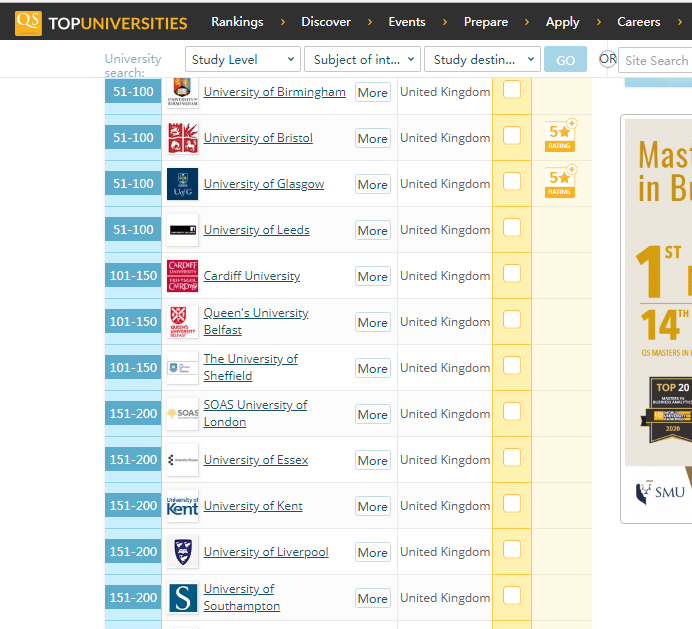Open Glasgow's 5 star rating badge
Screen dimensions: 692x629
point(560,182)
